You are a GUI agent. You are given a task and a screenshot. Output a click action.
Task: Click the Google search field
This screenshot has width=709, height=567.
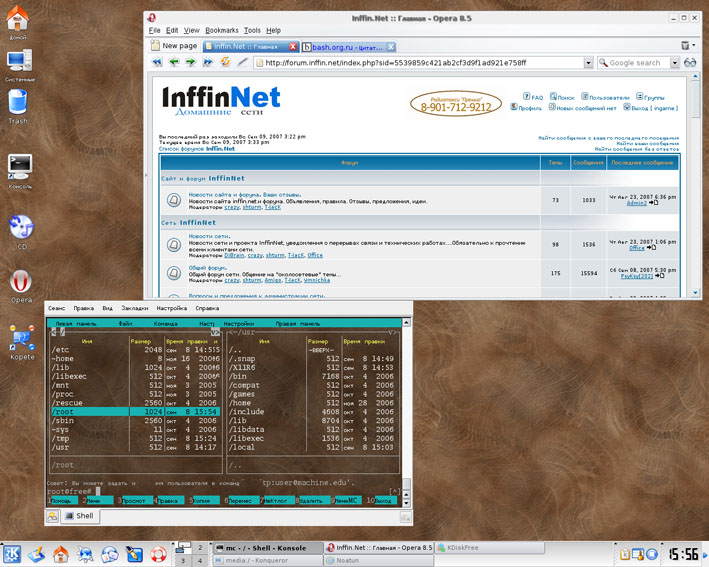tap(634, 63)
